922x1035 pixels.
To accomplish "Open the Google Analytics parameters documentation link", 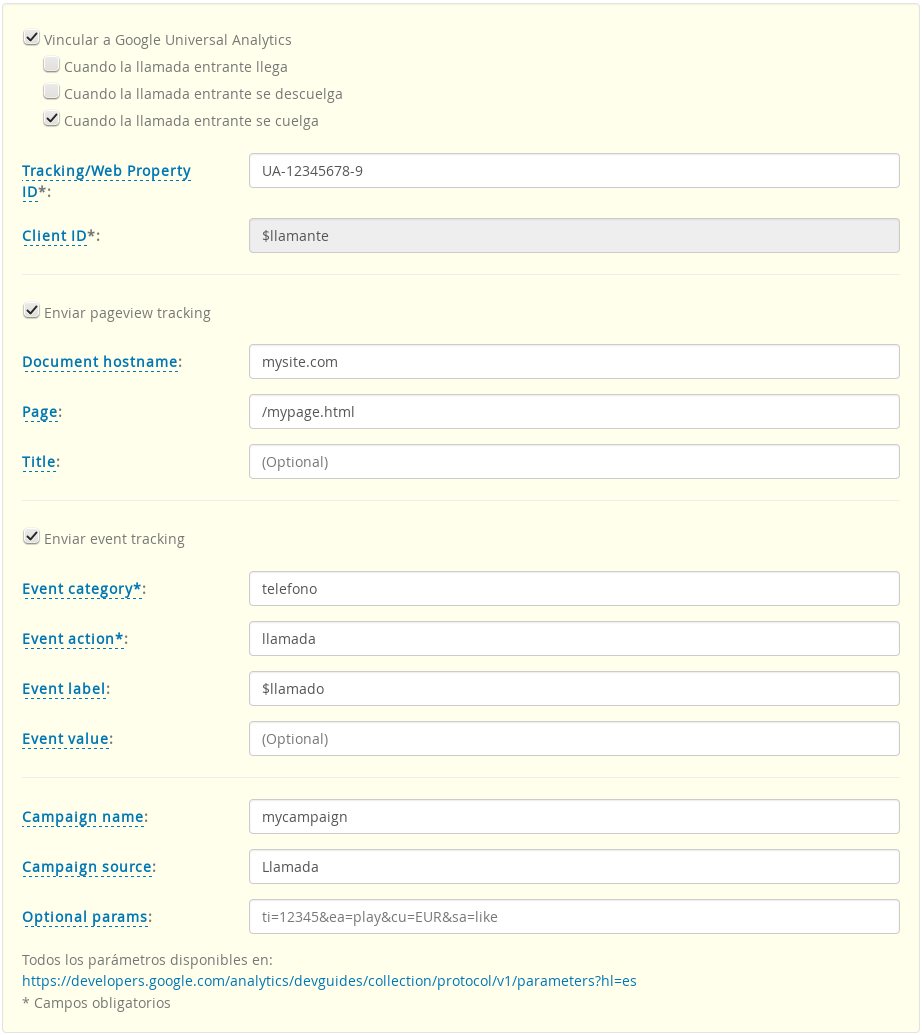I will [329, 981].
